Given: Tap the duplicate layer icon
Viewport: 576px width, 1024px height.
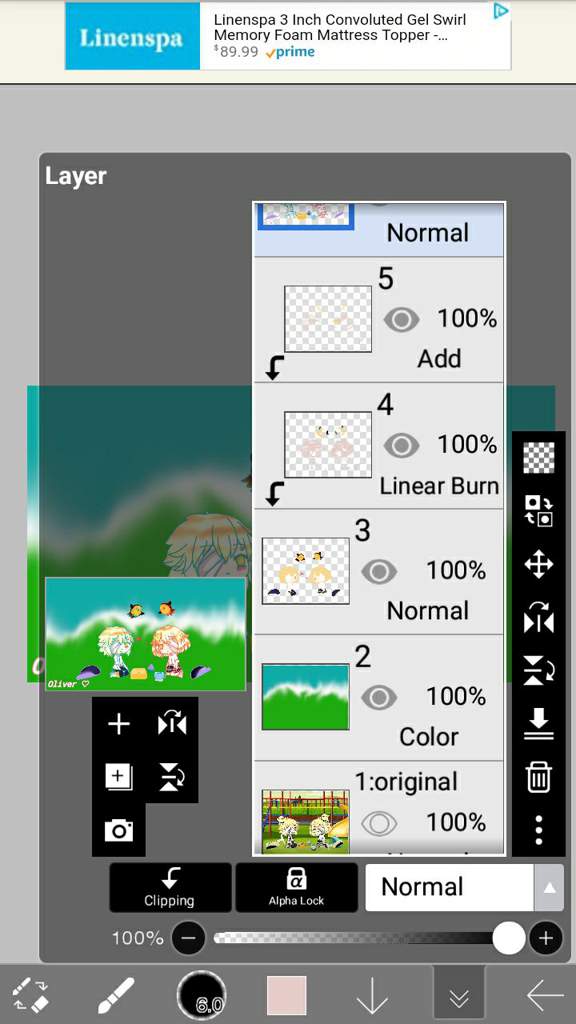Looking at the screenshot, I should (x=118, y=777).
